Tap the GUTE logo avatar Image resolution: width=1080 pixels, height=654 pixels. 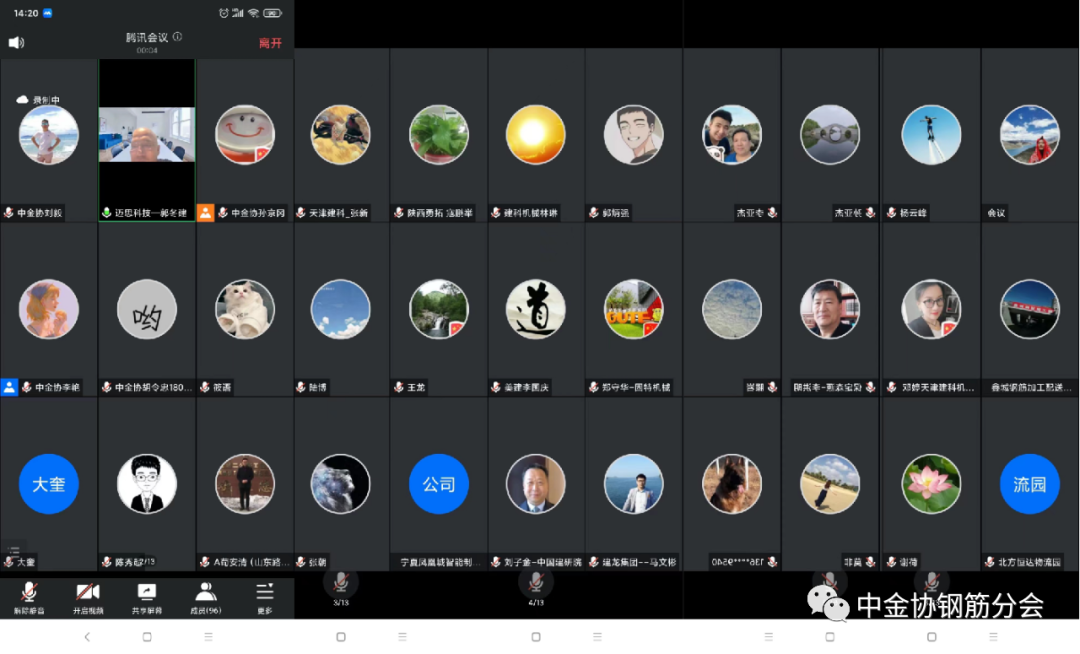[634, 309]
